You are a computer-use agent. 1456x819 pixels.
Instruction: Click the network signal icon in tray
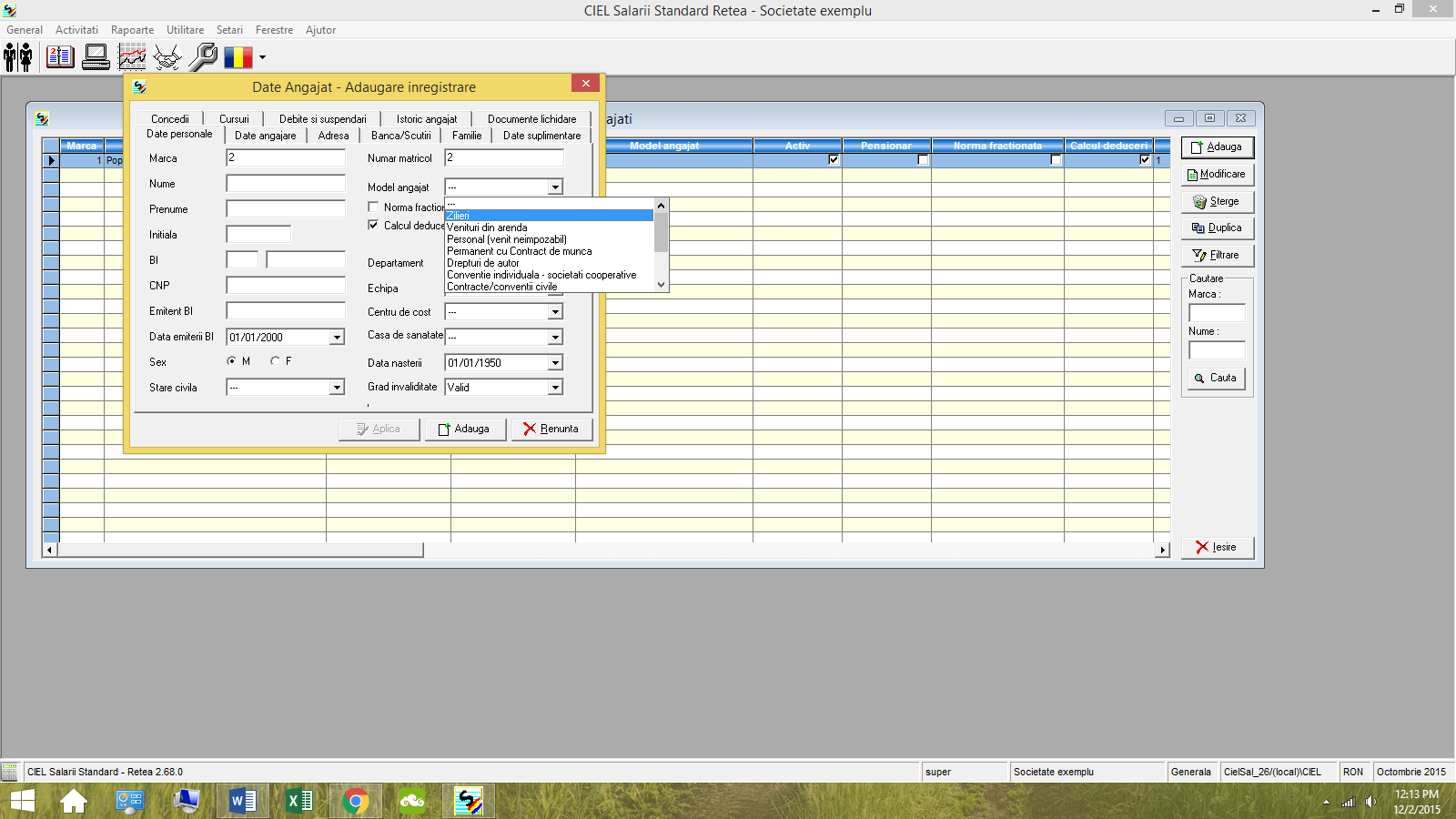(x=1348, y=802)
